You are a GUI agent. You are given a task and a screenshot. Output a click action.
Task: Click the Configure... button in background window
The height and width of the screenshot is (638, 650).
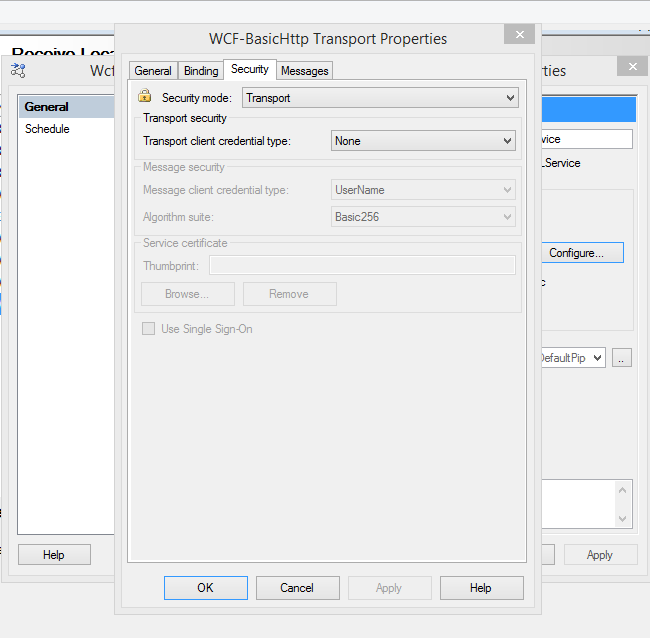click(x=582, y=253)
